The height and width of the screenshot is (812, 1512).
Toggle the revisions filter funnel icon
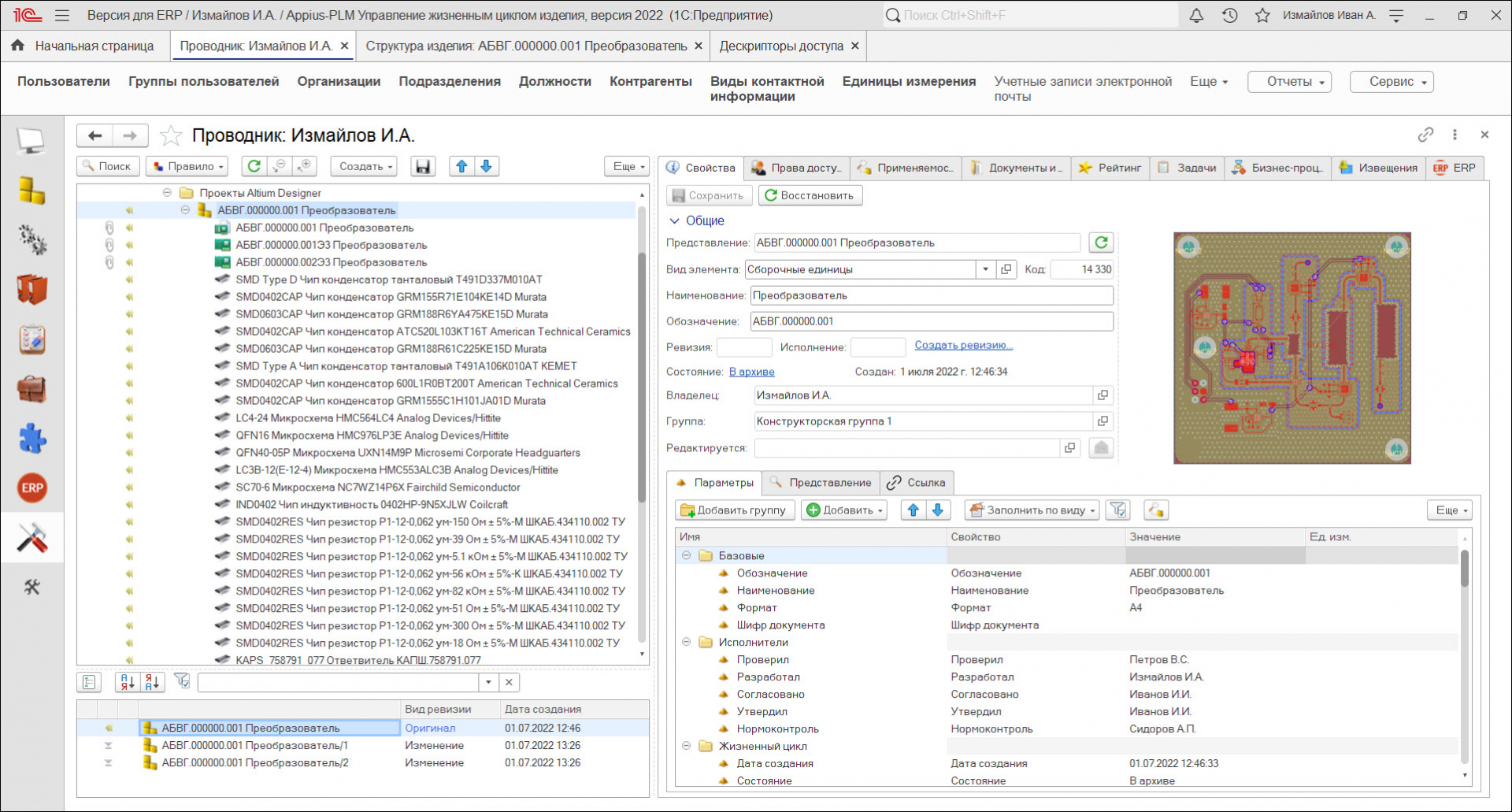182,681
